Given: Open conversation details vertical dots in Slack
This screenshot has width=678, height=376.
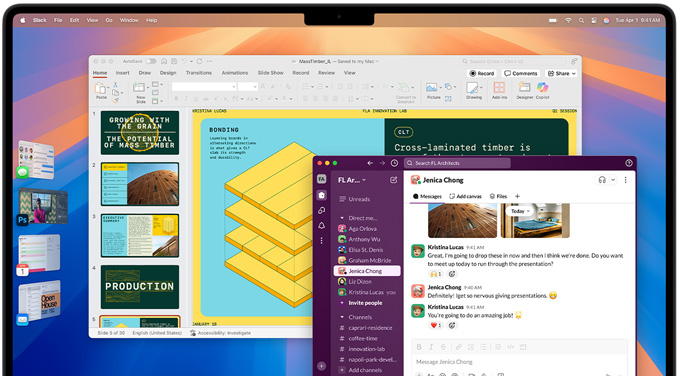Looking at the screenshot, I should [625, 180].
